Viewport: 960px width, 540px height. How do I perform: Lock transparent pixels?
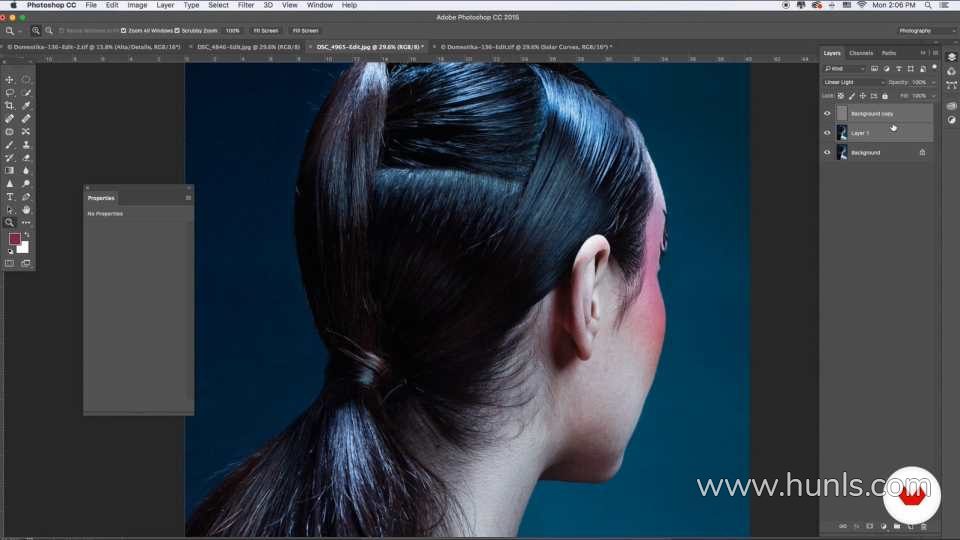click(x=841, y=96)
